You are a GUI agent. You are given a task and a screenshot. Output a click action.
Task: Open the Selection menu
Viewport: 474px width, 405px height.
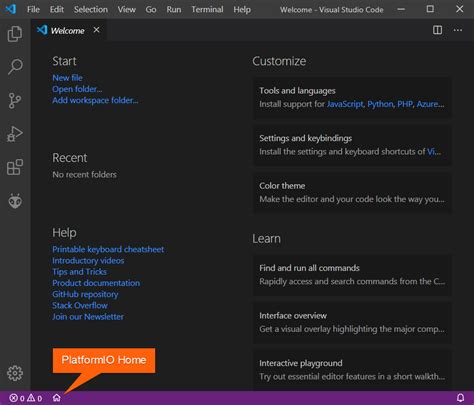coord(91,9)
